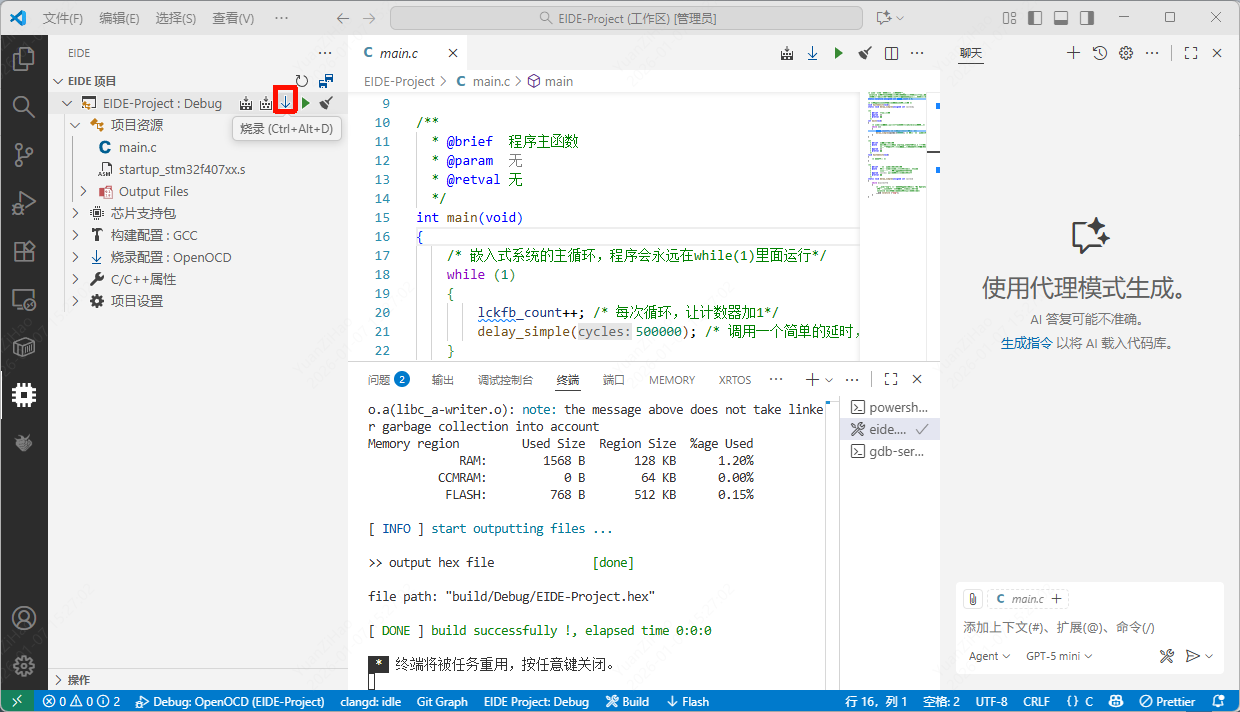
Task: Open Source Control view in activity bar
Action: tap(24, 154)
